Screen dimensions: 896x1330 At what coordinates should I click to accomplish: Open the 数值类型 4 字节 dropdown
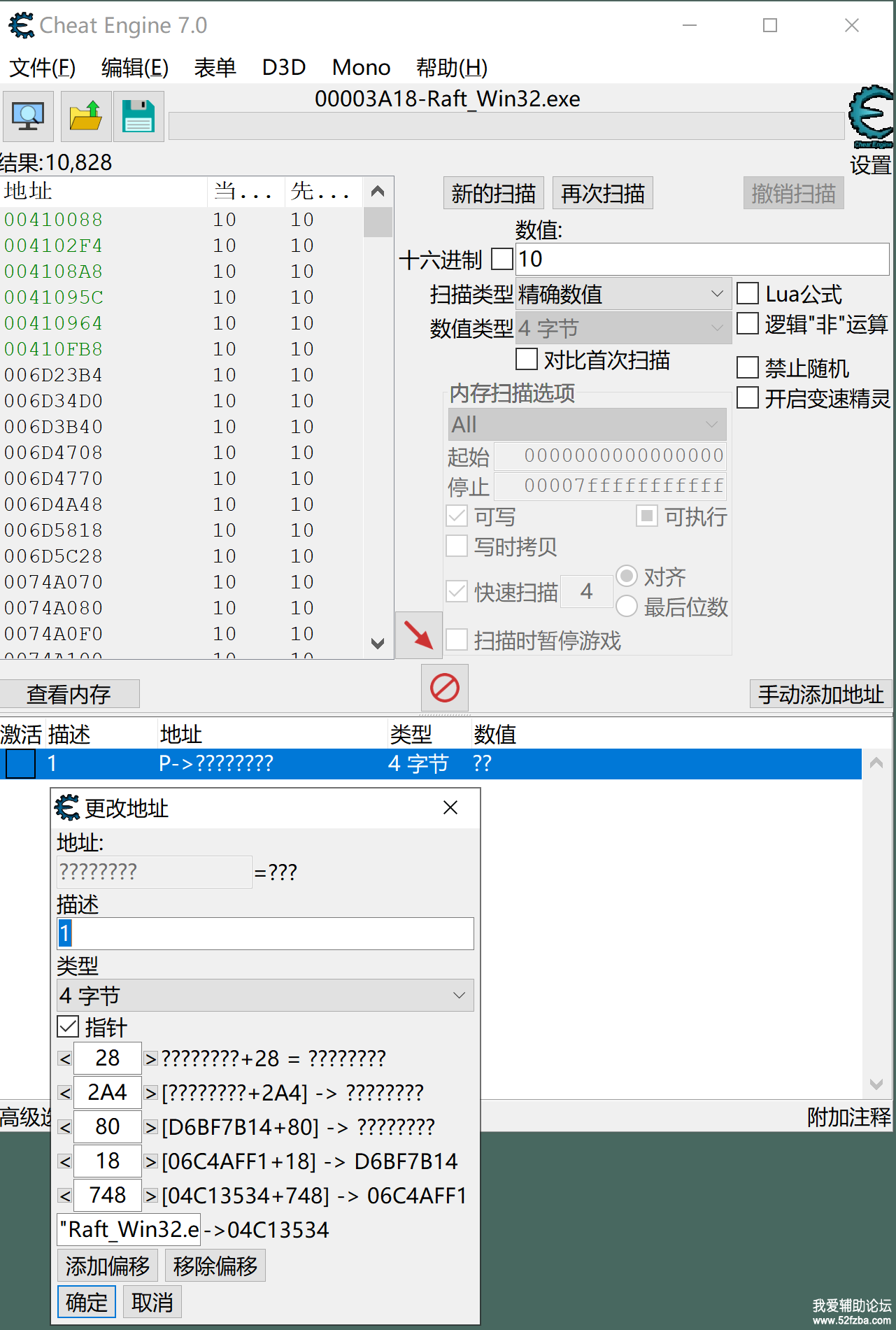623,327
